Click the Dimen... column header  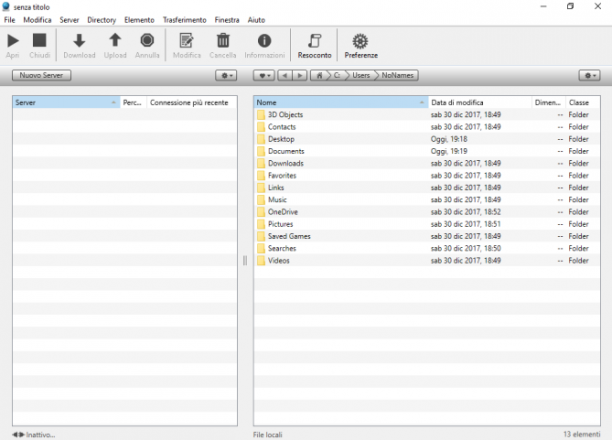click(x=548, y=103)
